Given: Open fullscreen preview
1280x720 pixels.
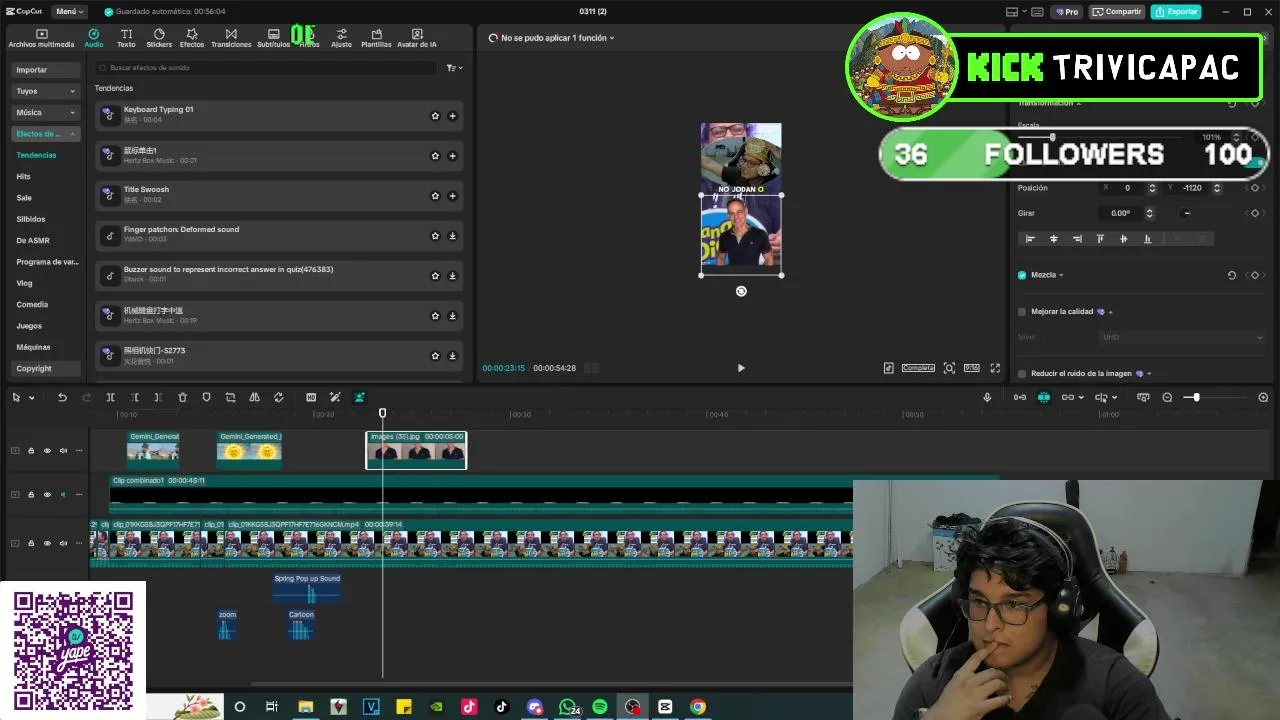Looking at the screenshot, I should tap(995, 368).
